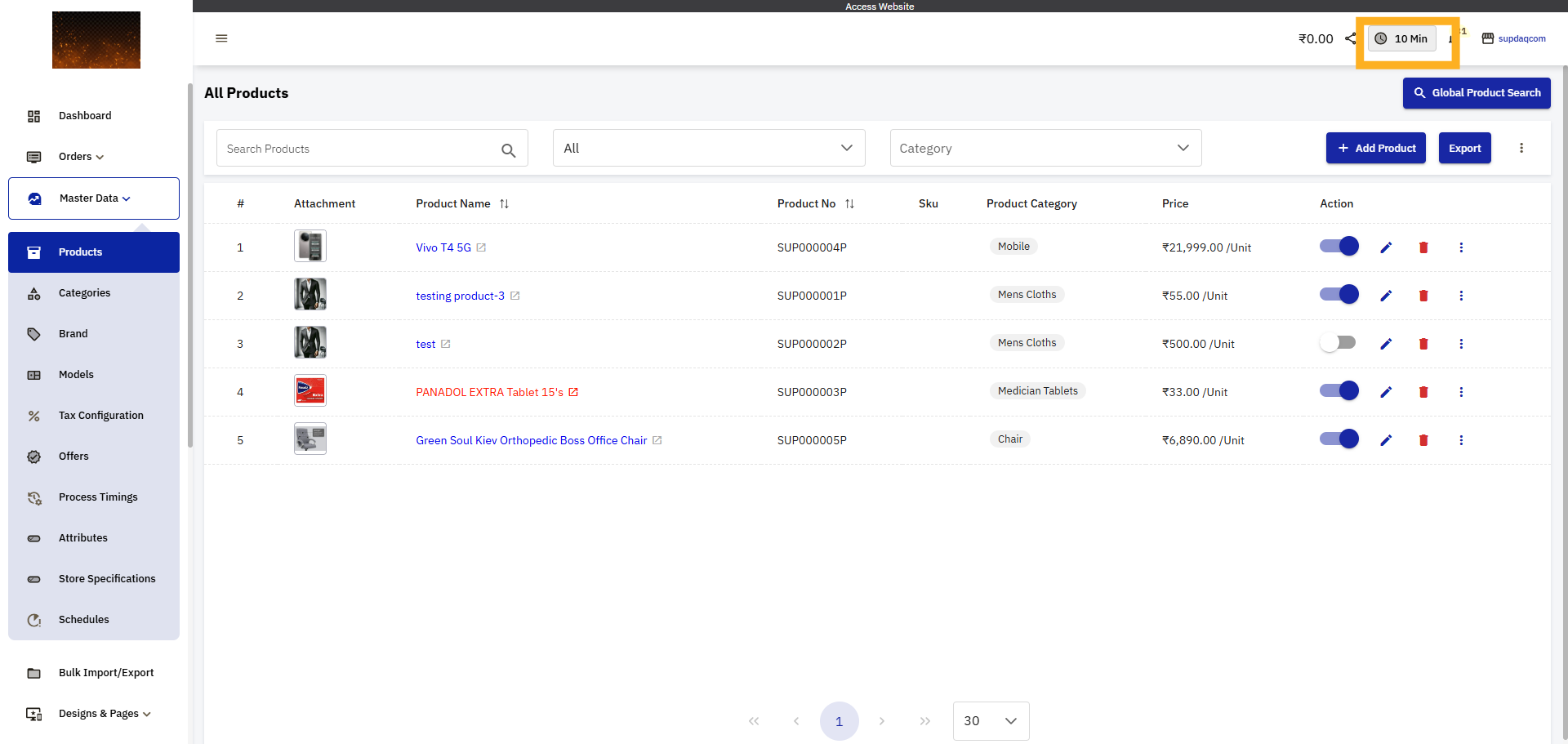Change page size dropdown showing 30
Screen dimensions: 1568x744
[x=991, y=721]
